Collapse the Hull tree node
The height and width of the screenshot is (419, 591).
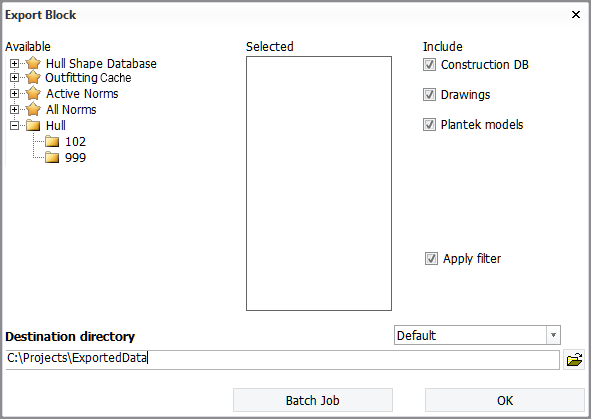pos(14,125)
